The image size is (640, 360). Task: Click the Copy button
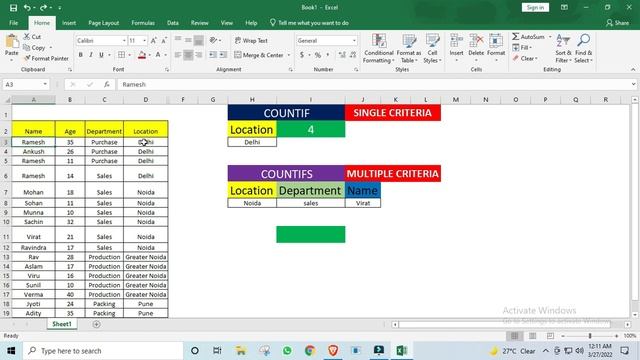point(35,47)
